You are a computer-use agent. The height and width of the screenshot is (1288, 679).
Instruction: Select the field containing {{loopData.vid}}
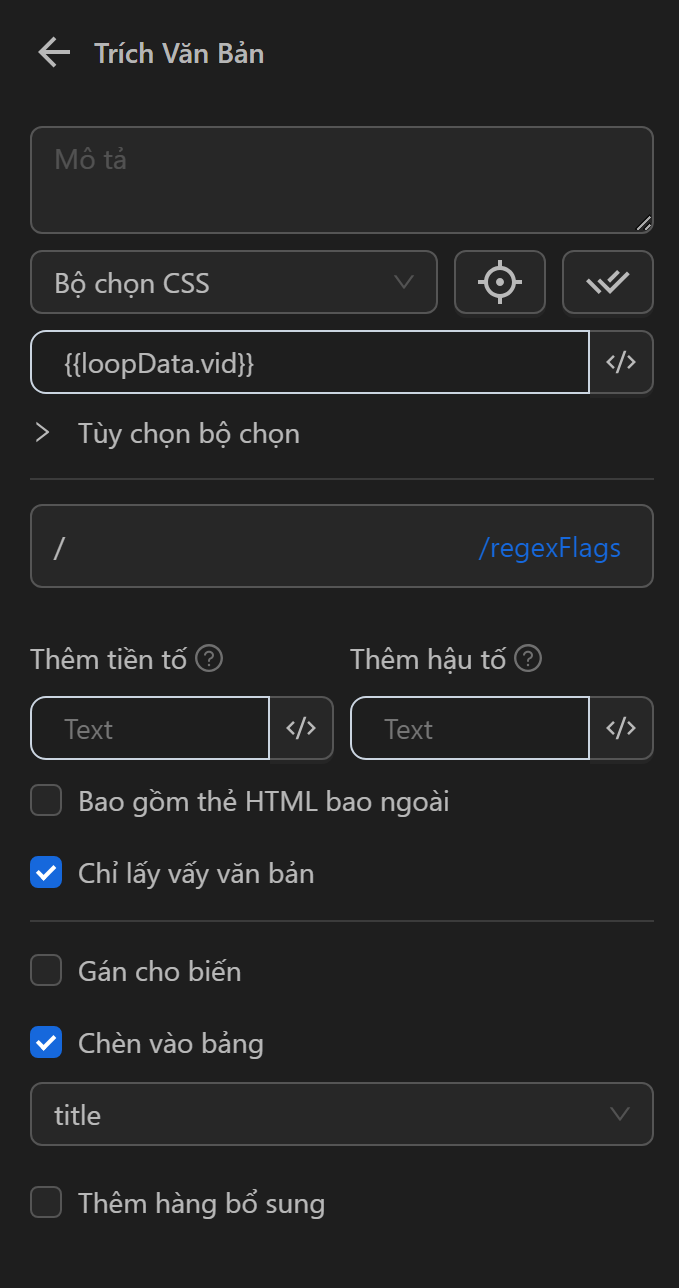[x=310, y=362]
